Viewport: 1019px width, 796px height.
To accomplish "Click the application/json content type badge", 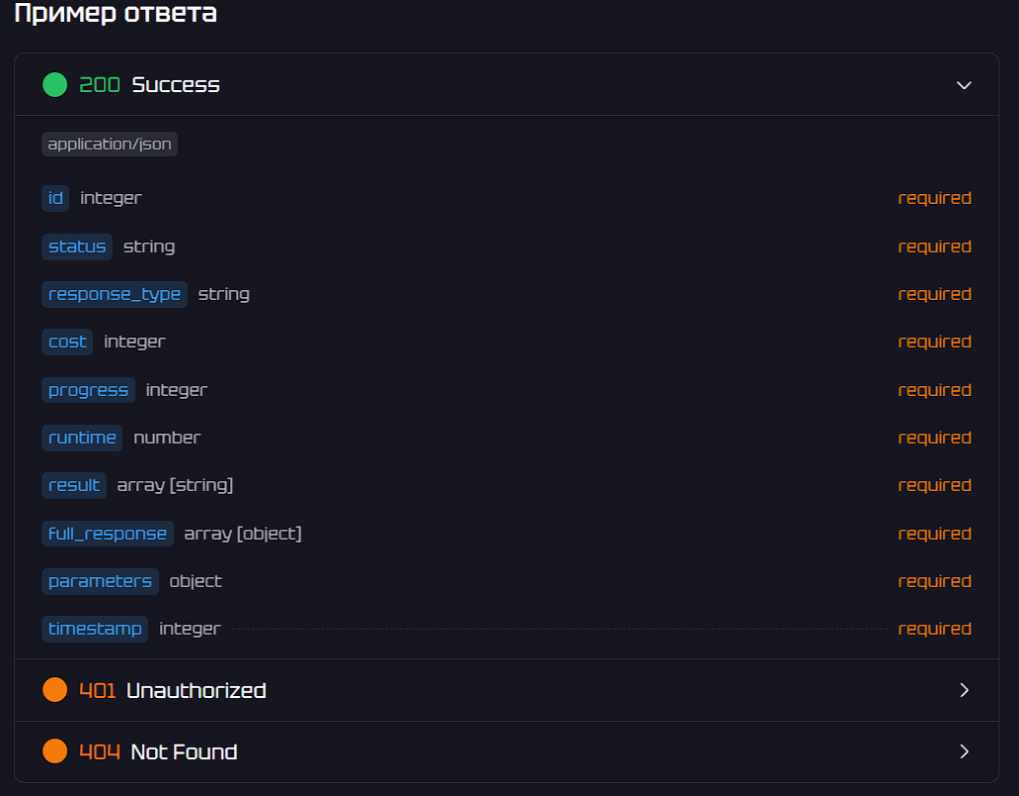I will pos(110,144).
